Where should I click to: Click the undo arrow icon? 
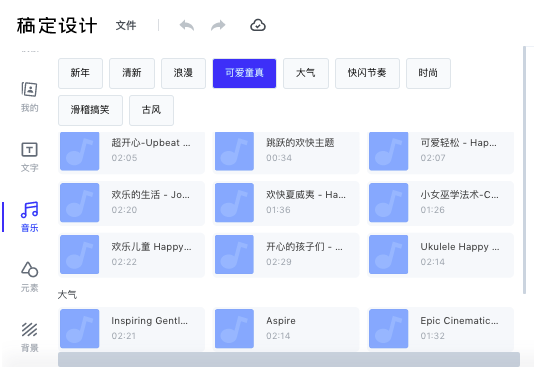(187, 25)
